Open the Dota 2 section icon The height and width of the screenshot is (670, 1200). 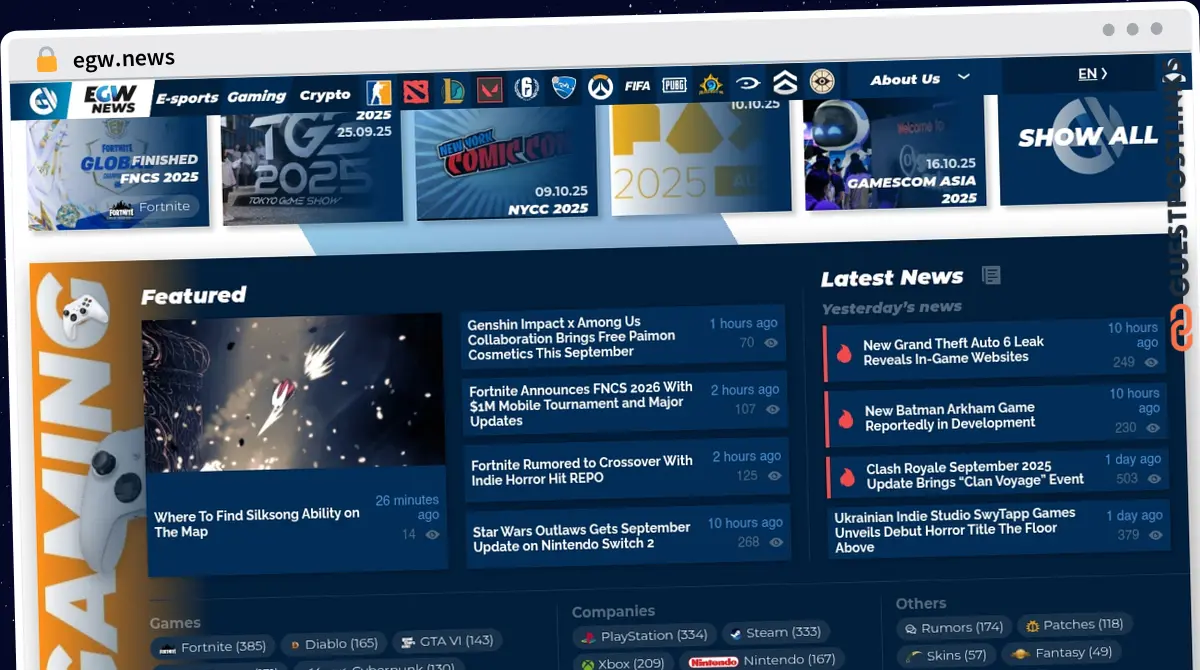click(416, 92)
